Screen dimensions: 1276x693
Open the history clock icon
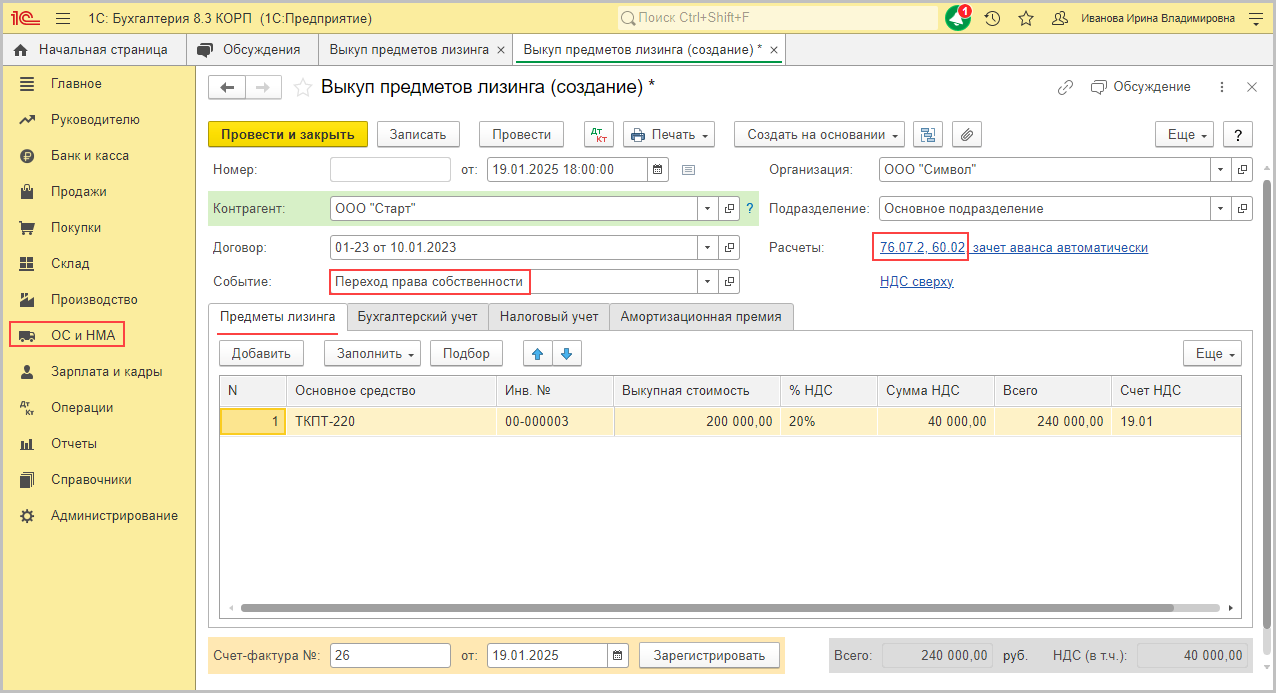[992, 18]
